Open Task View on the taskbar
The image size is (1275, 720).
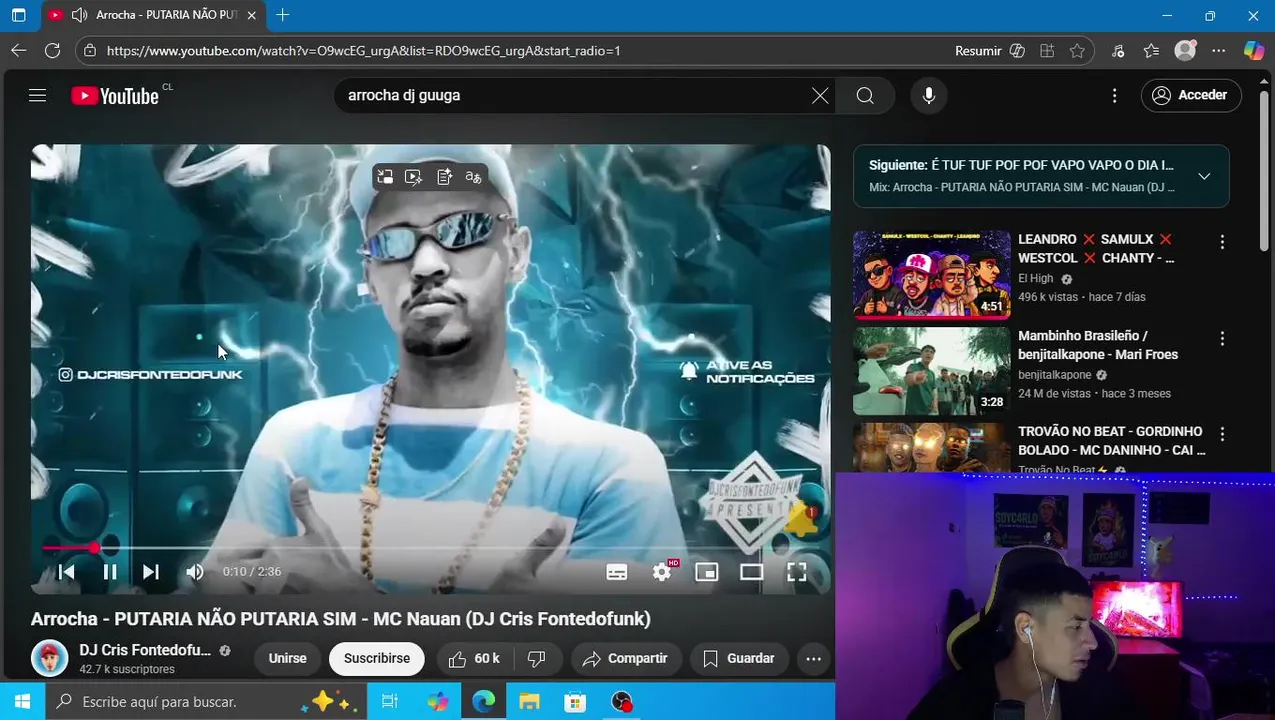[x=390, y=702]
